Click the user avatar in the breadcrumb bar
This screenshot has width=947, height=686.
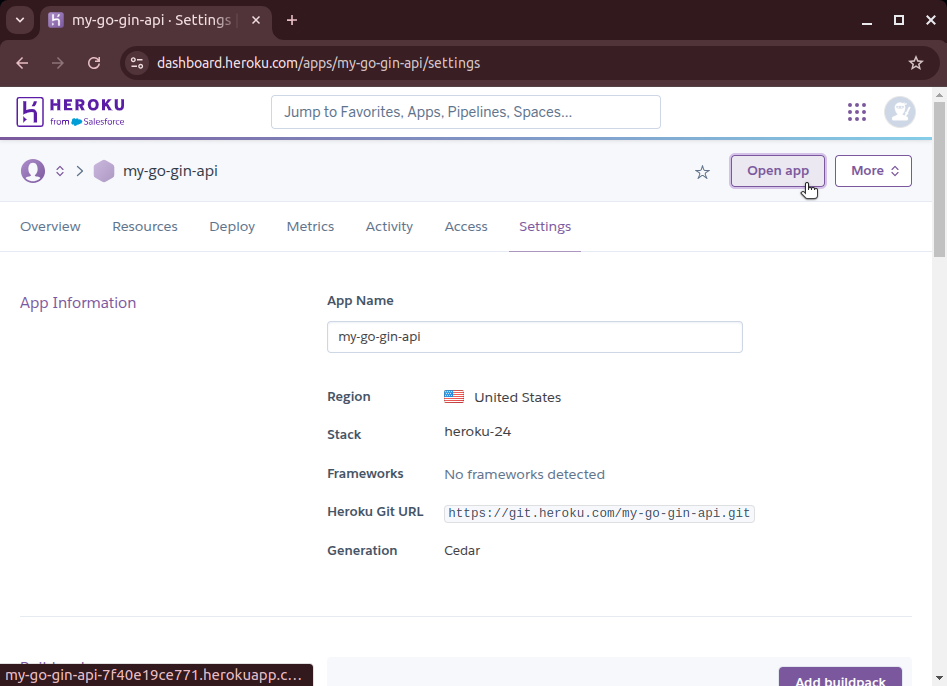pos(32,171)
